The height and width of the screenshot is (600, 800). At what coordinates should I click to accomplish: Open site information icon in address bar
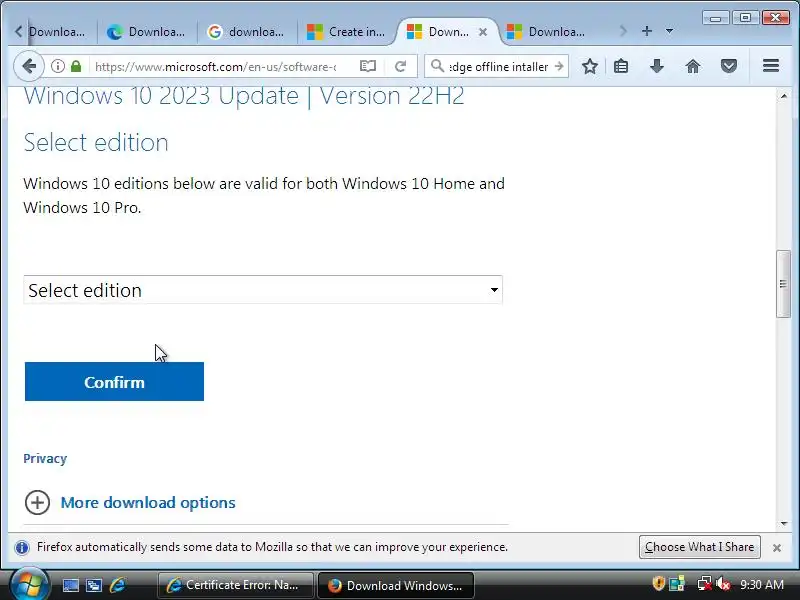click(58, 66)
